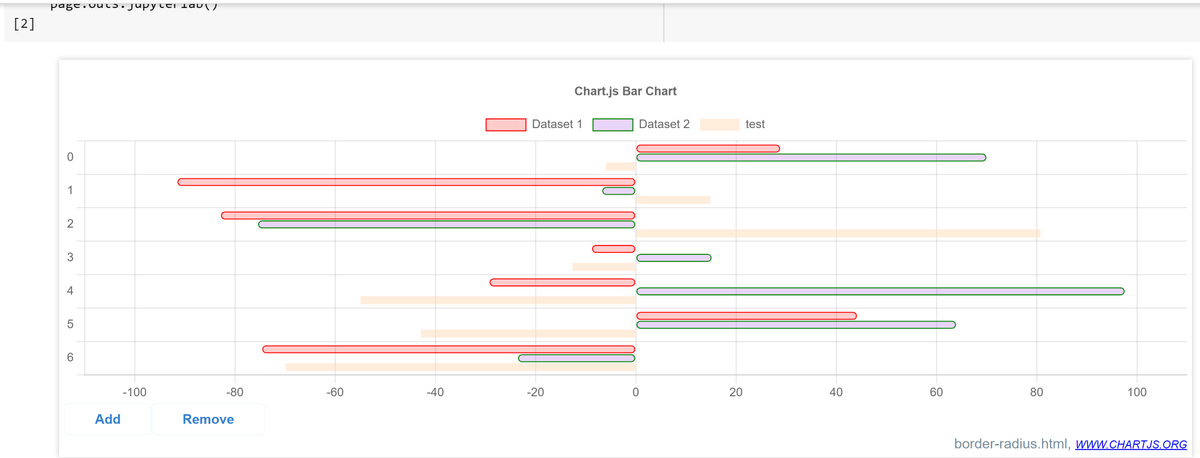Click the Dataset 2 bar in row 5
Image resolution: width=1200 pixels, height=458 pixels.
pyautogui.click(x=796, y=324)
